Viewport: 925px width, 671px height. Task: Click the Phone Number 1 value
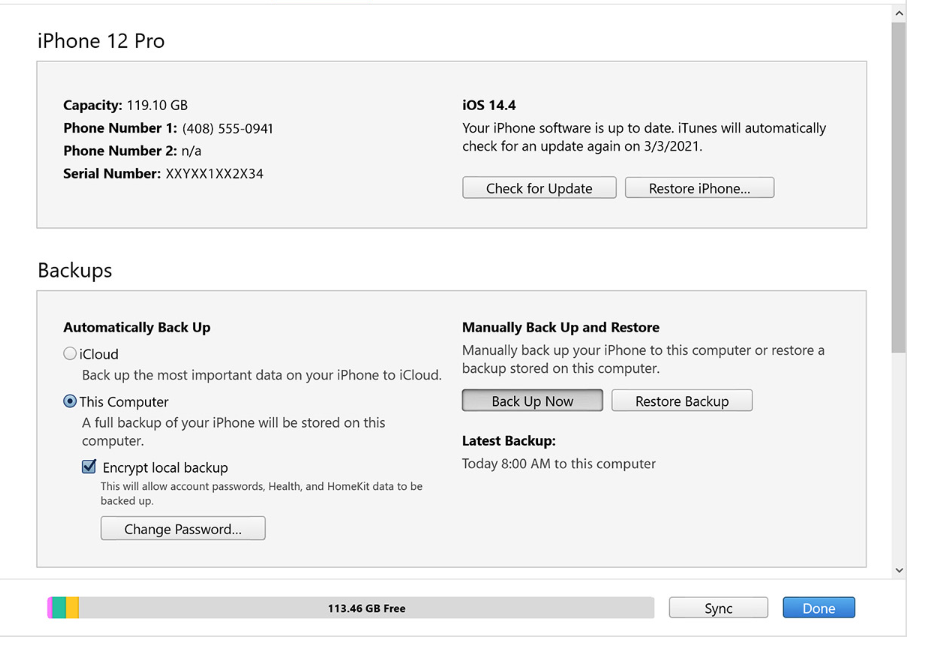227,128
